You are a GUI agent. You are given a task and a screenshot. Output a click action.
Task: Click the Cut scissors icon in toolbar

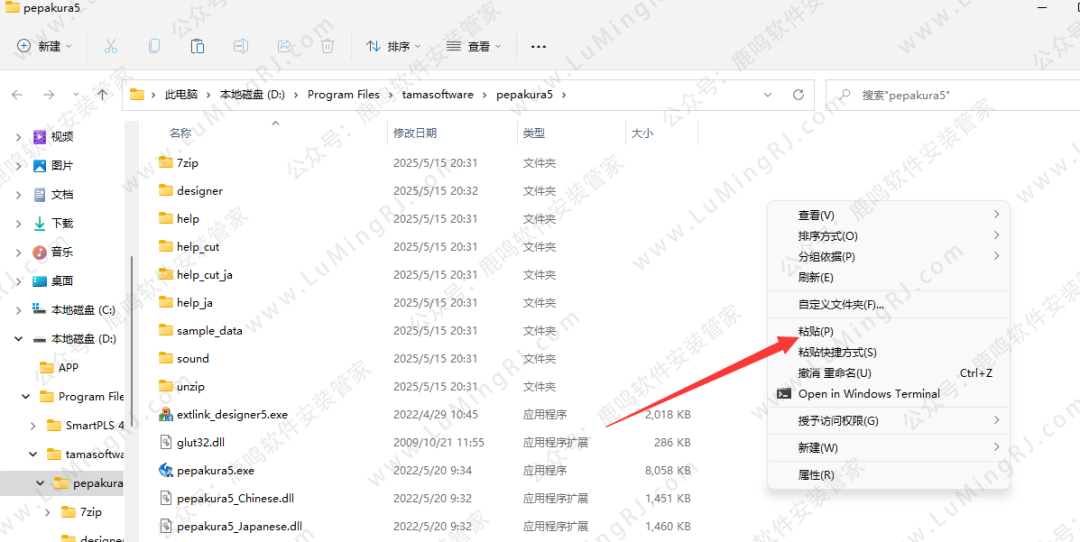point(111,46)
